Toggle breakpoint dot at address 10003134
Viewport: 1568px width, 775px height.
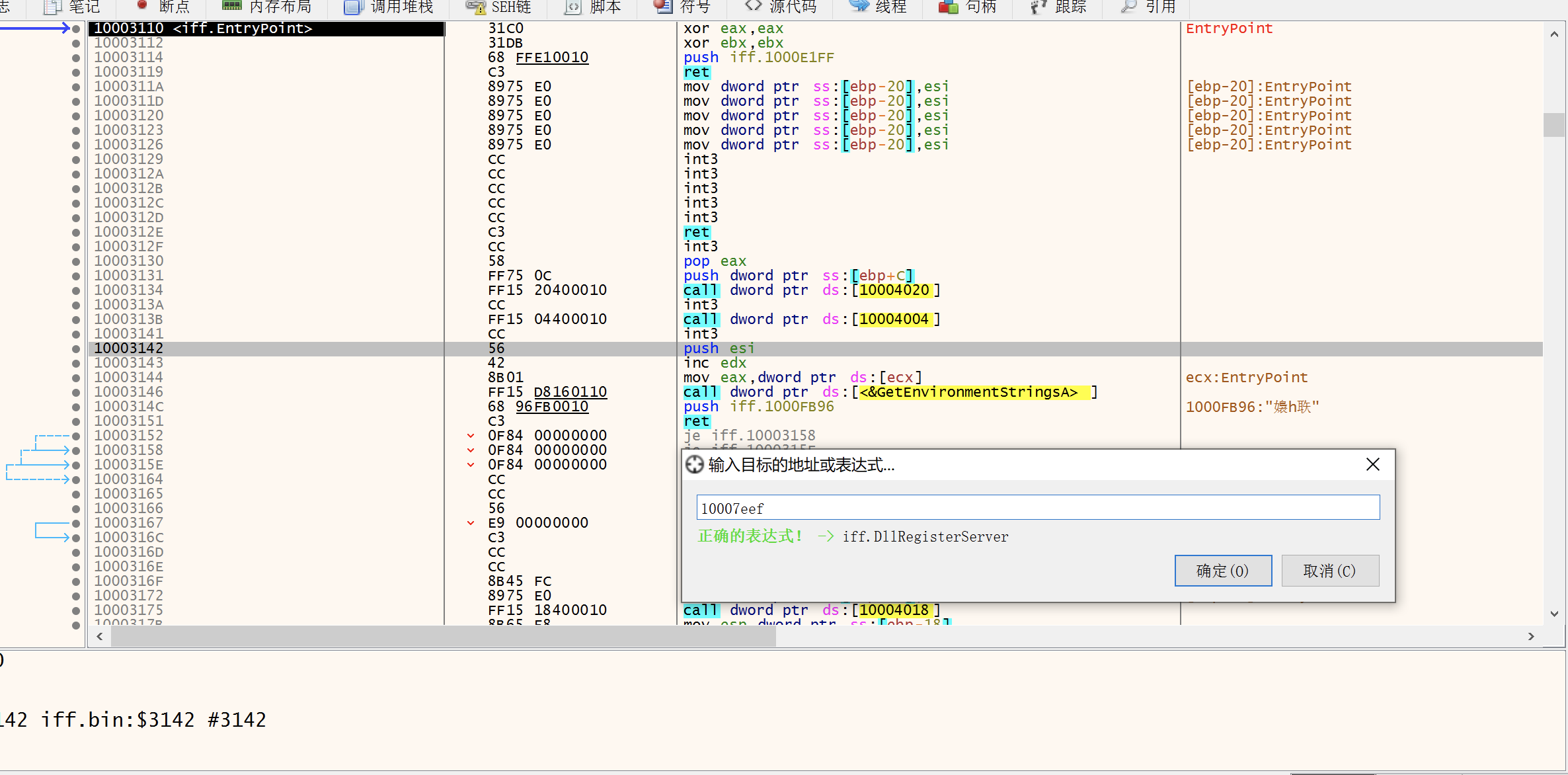coord(76,290)
